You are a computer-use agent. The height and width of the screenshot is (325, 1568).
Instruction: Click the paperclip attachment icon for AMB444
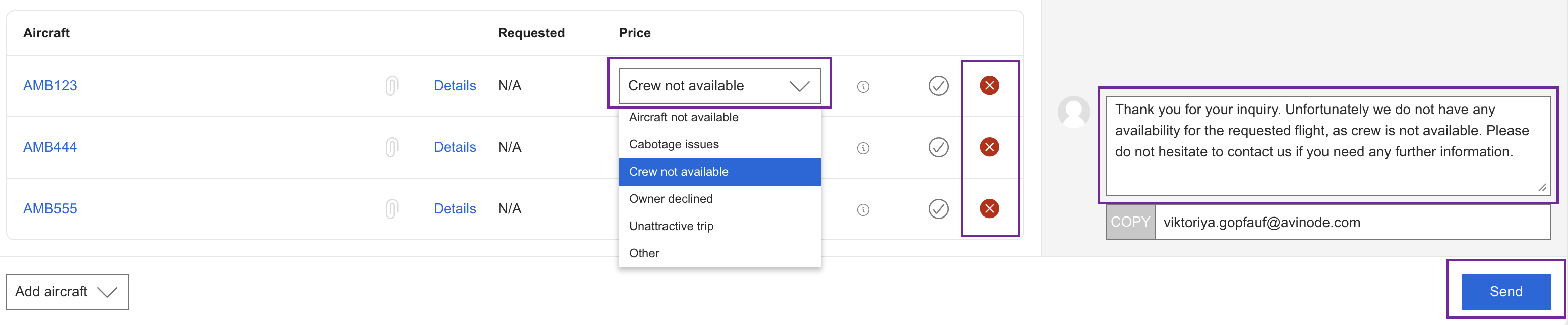392,147
